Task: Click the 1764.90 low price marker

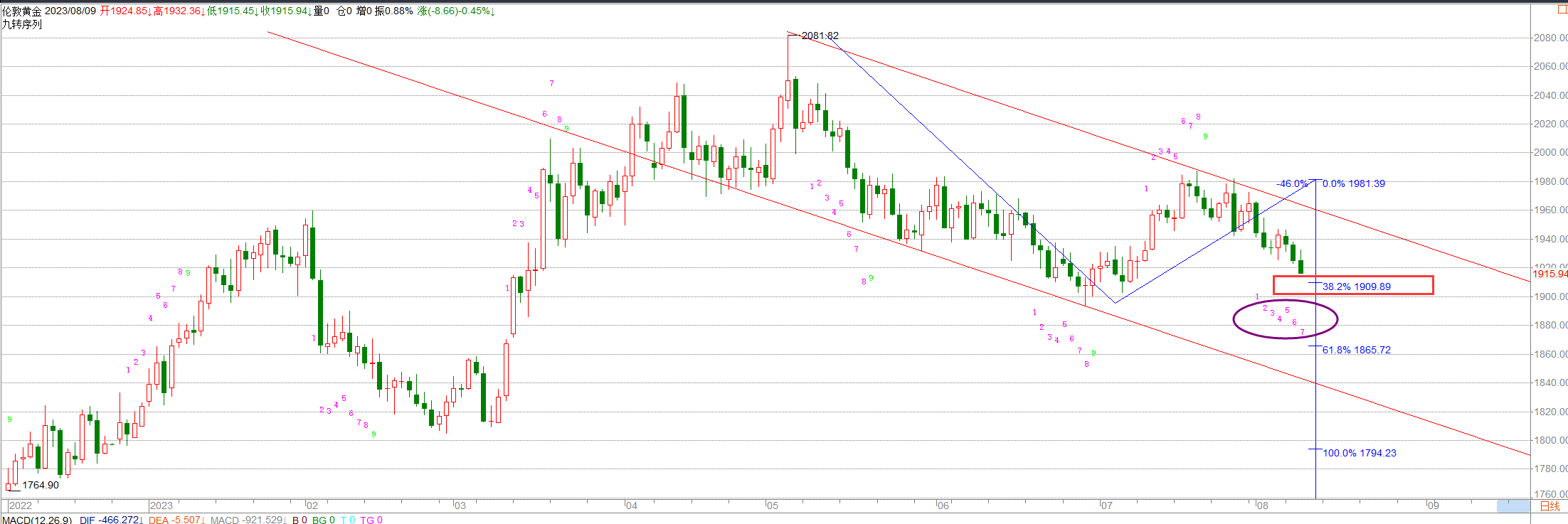Action: coord(41,485)
